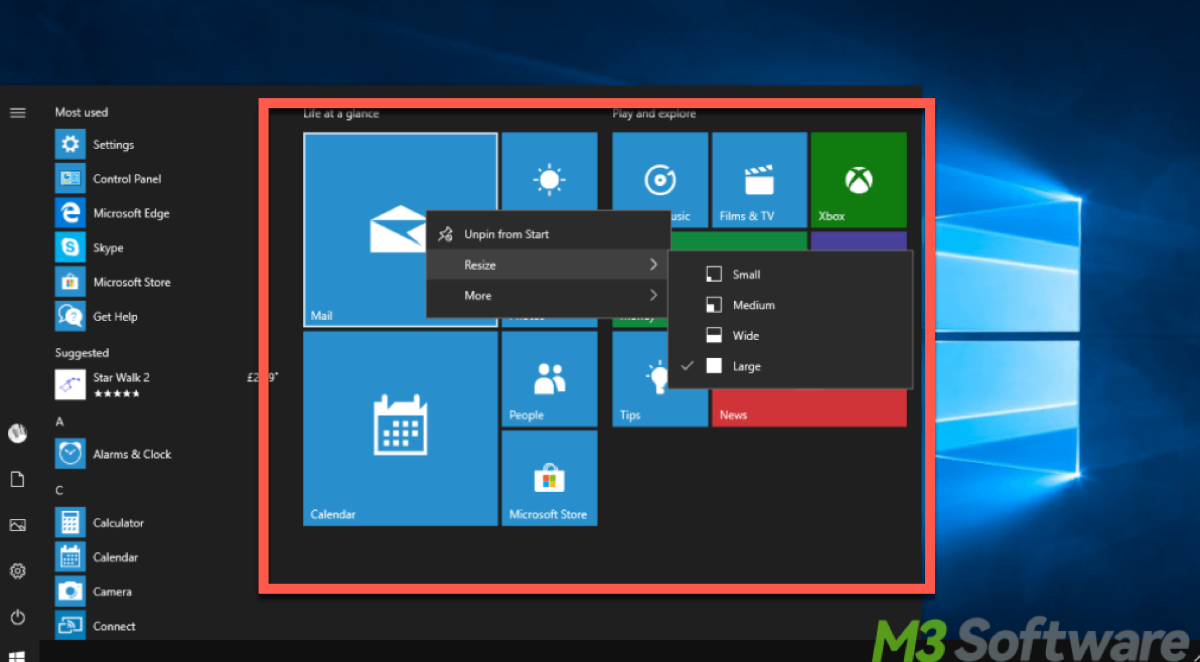Viewport: 1200px width, 662px height.
Task: Click the Windows Start button on the taskbar
Action: coord(17,655)
